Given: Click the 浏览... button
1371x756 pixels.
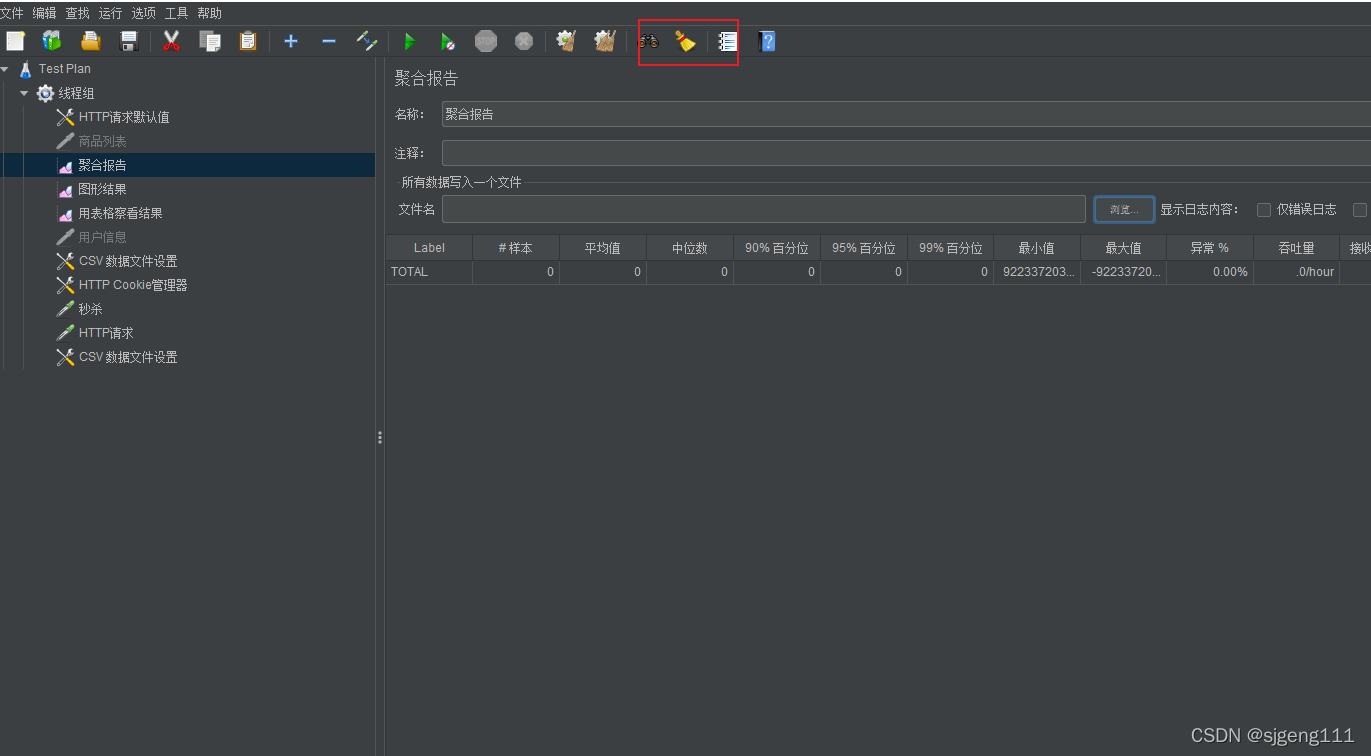Looking at the screenshot, I should click(1125, 209).
